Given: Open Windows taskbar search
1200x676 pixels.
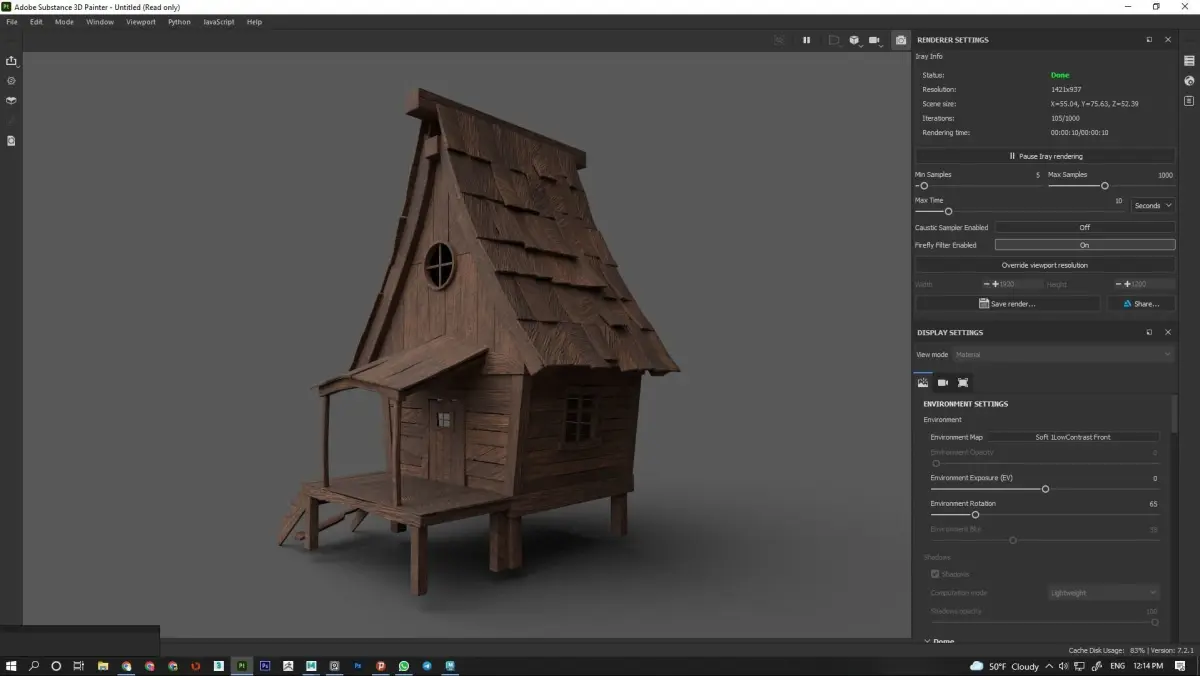Looking at the screenshot, I should tap(34, 666).
